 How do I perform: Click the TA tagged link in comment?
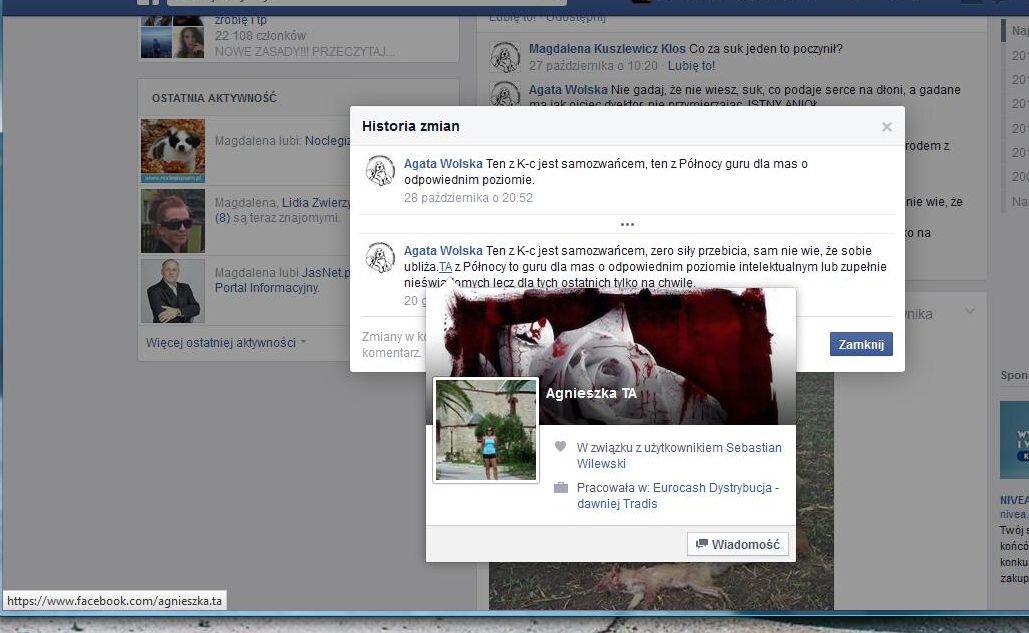[x=446, y=267]
